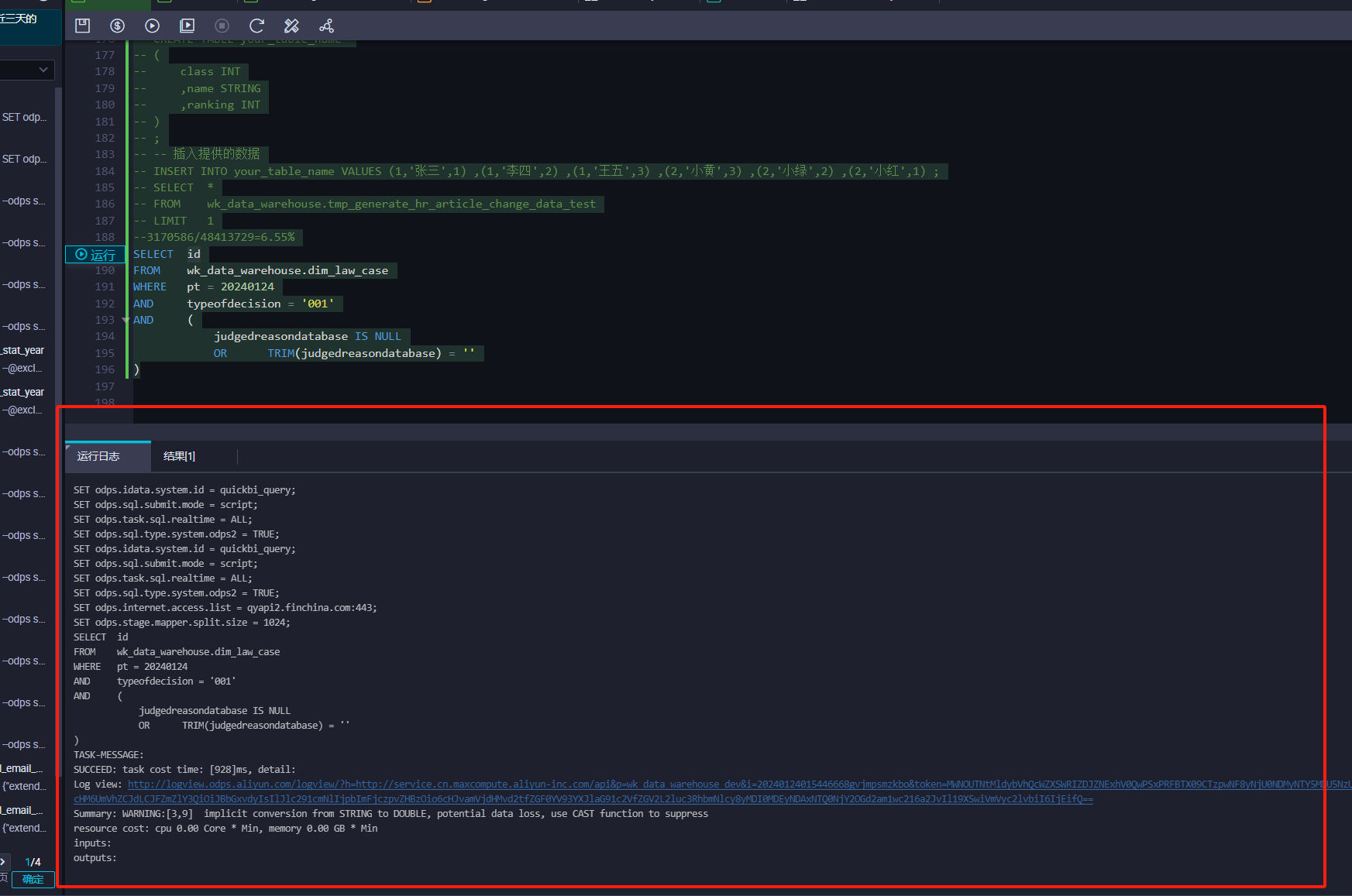Click 'class INT' on editor line 178
Image resolution: width=1352 pixels, height=896 pixels.
click(211, 71)
